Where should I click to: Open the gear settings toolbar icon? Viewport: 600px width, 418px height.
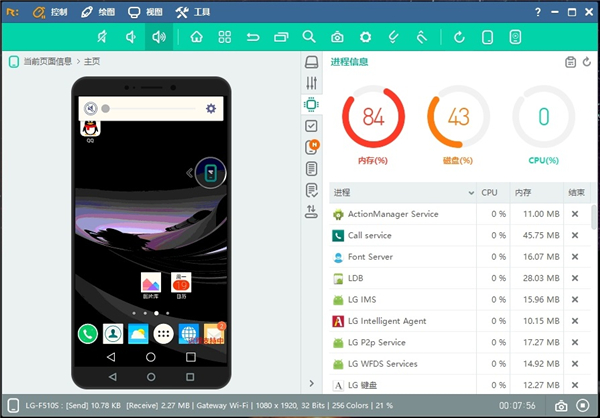[365, 37]
